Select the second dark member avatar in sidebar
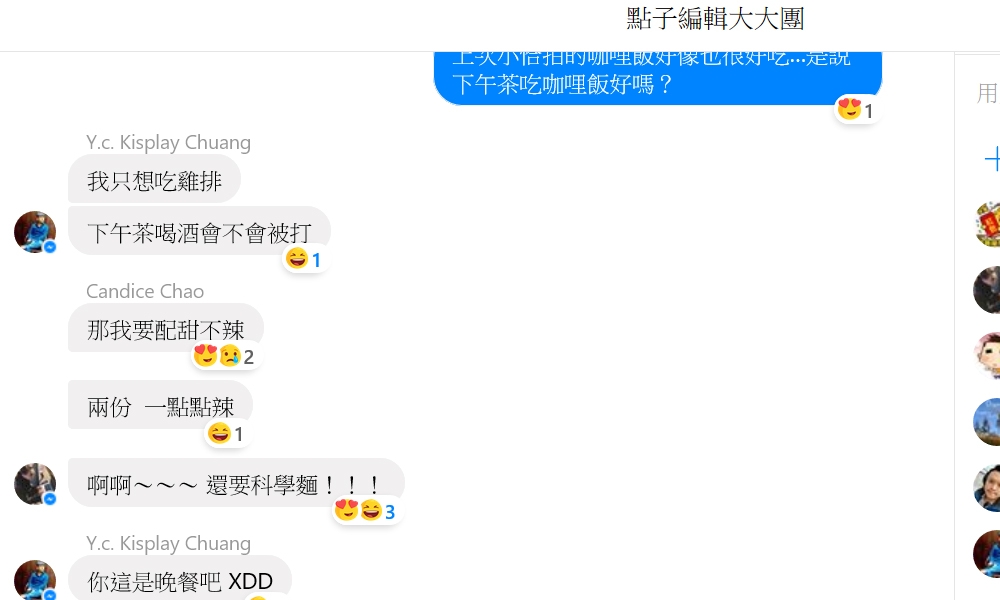The height and width of the screenshot is (600, 1000). pos(987,290)
